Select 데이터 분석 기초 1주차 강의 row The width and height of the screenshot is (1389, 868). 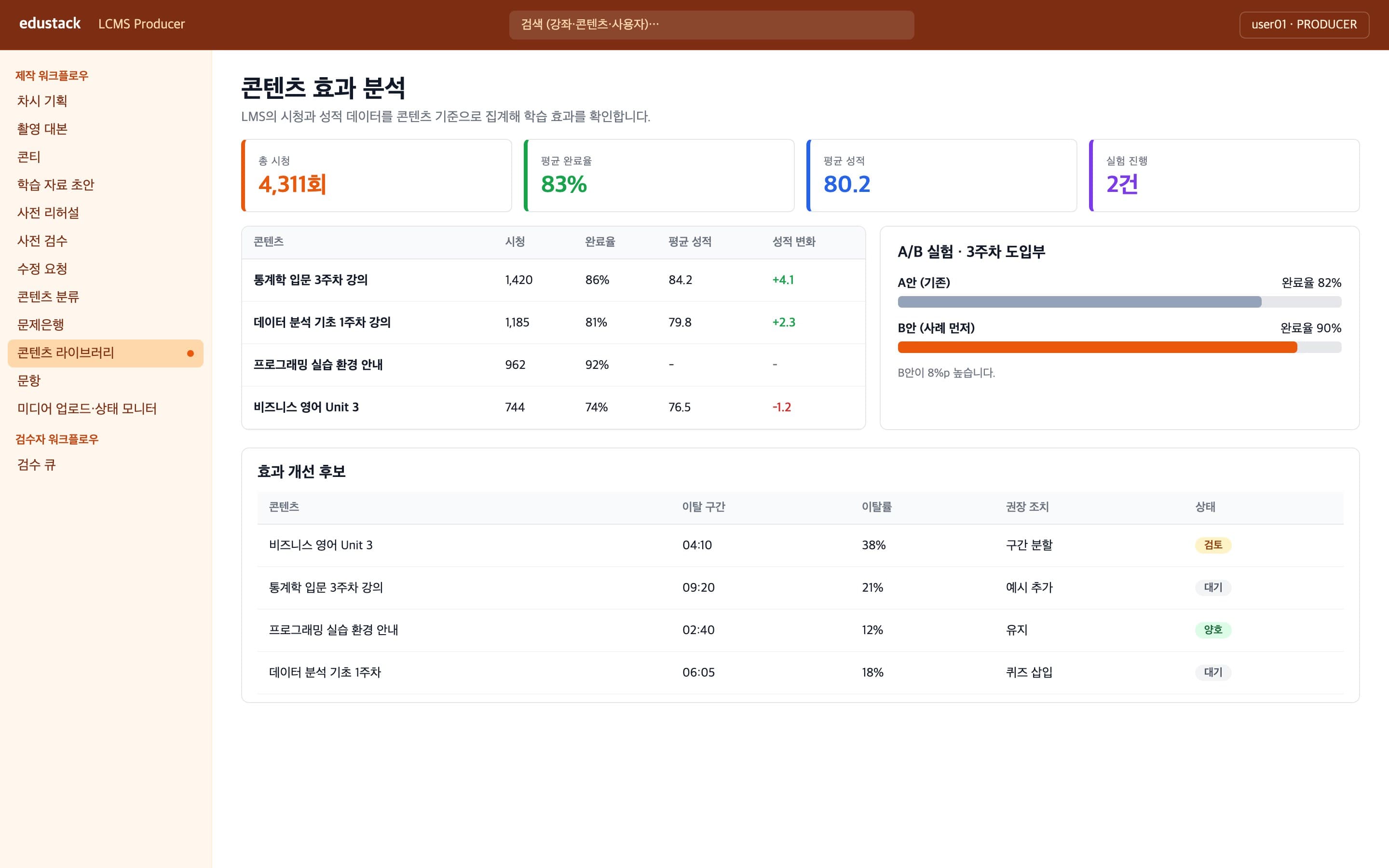click(553, 323)
